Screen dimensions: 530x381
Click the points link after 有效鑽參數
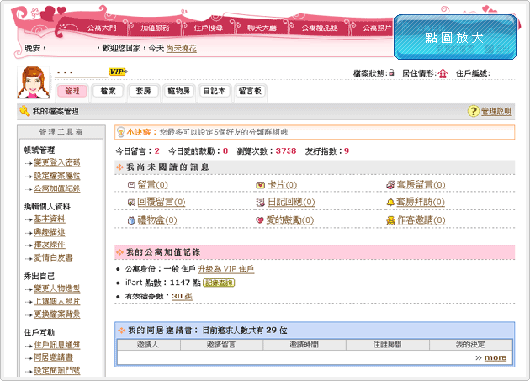[182, 296]
